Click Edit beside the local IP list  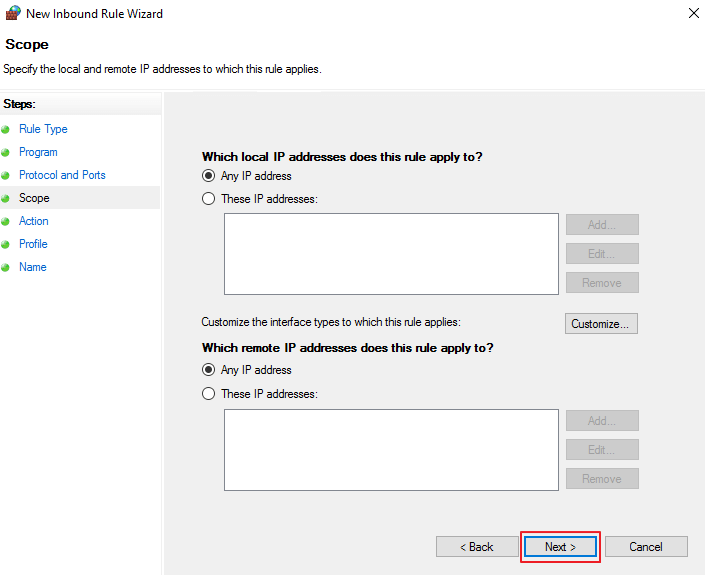602,254
